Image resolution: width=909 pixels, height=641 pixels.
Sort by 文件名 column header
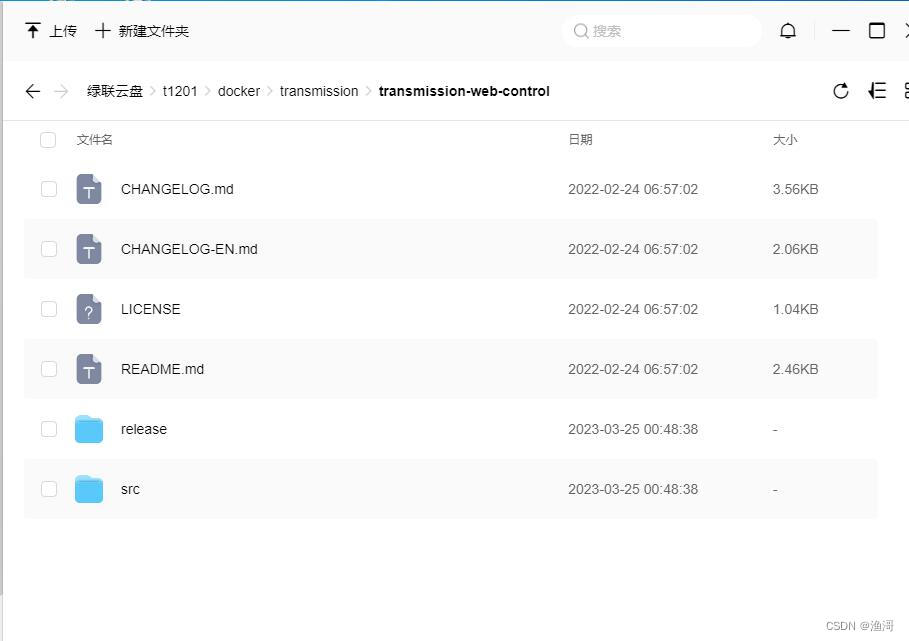[x=94, y=140]
